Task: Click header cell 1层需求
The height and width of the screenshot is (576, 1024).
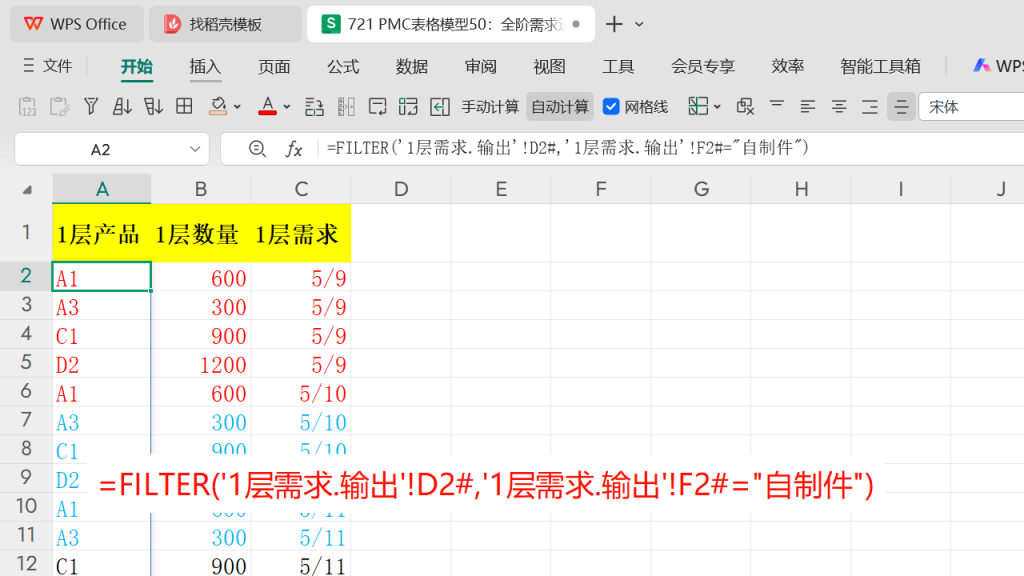Action: coord(301,233)
